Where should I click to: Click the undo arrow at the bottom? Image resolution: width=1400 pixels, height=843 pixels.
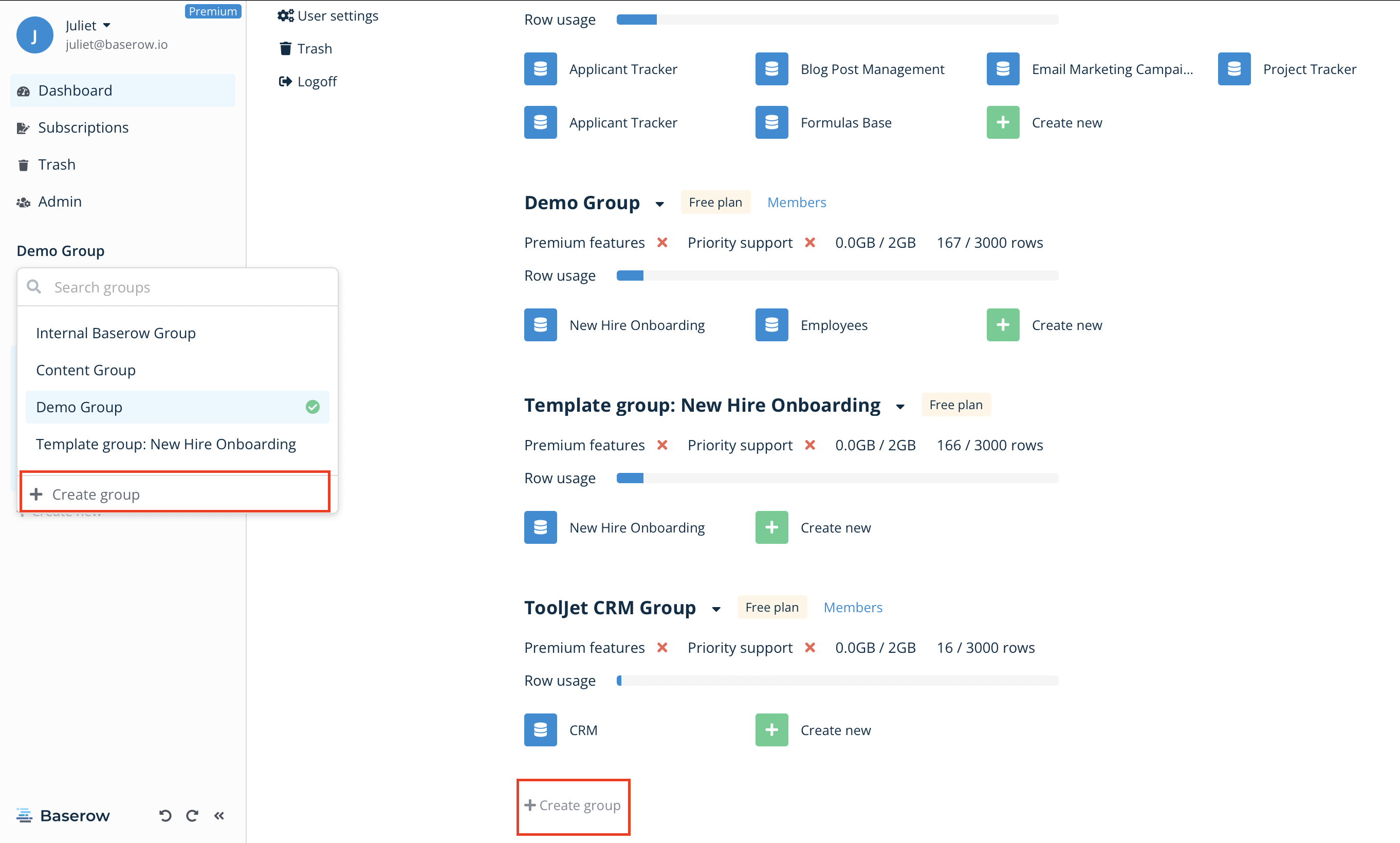[164, 815]
